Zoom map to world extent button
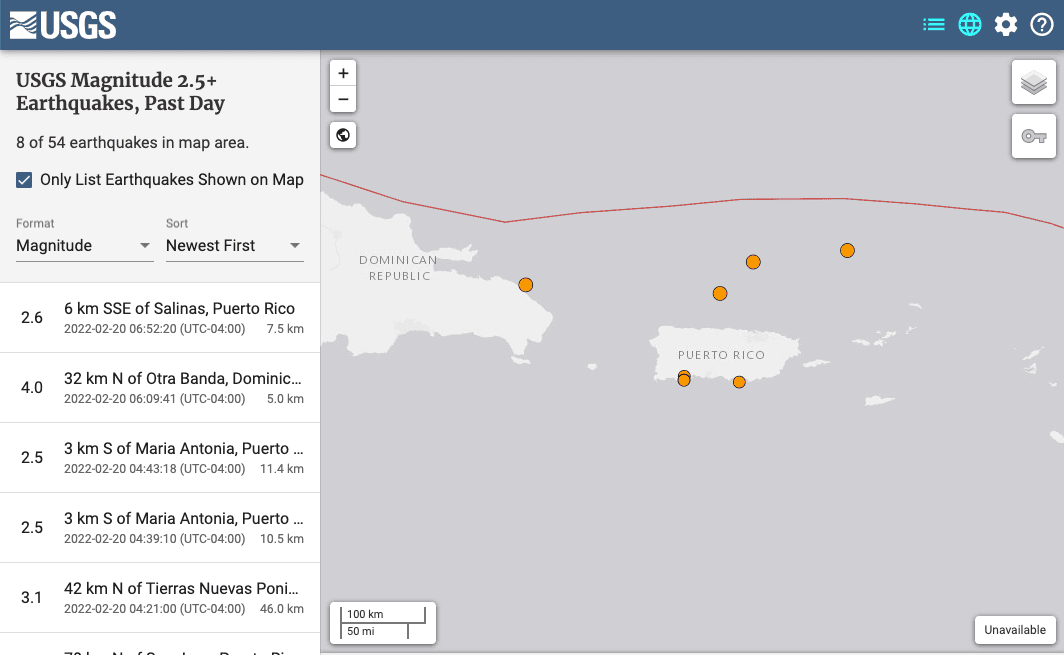 [x=343, y=135]
